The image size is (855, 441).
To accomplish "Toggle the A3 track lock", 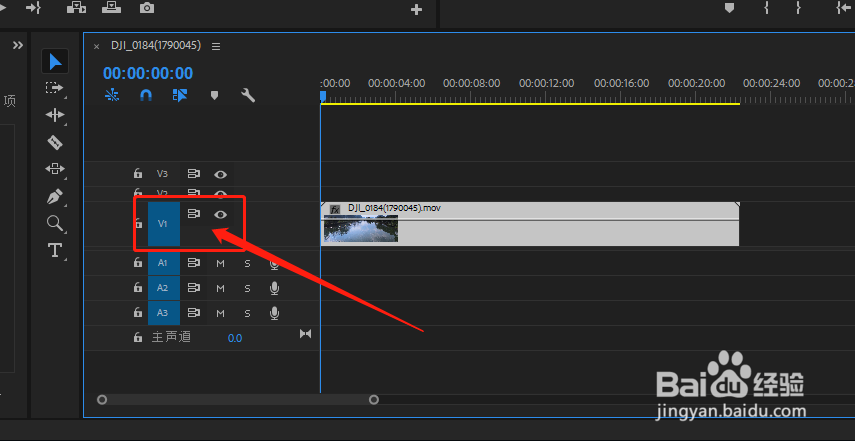I will coord(138,312).
